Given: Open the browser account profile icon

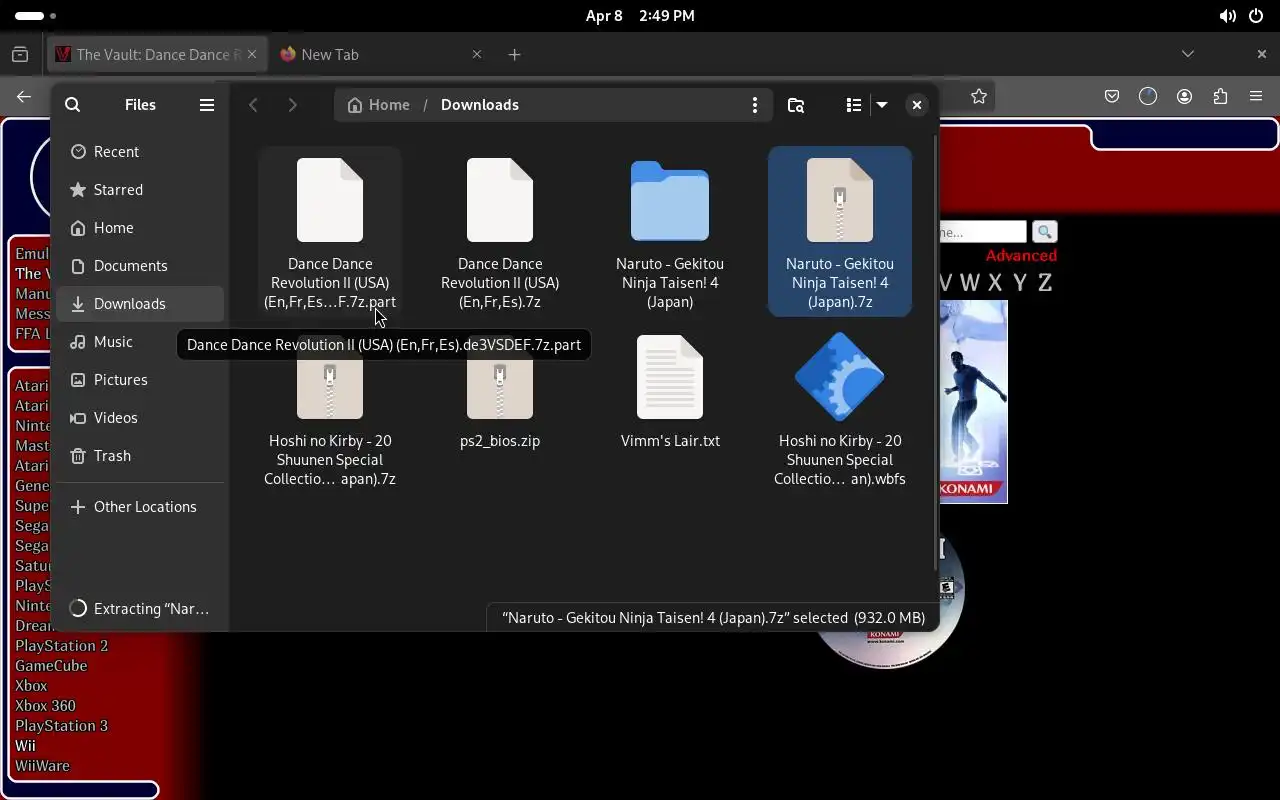Looking at the screenshot, I should pyautogui.click(x=1185, y=97).
